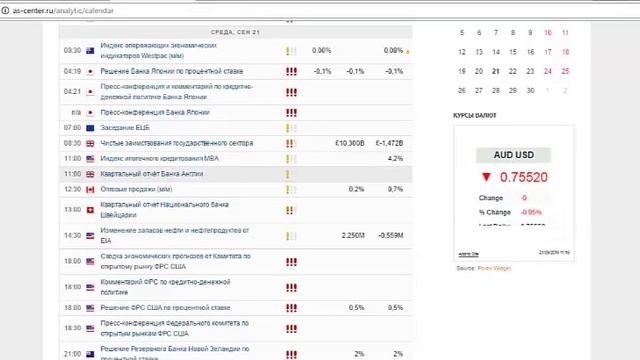Click Canada flag on the 12:30 row
Image resolution: width=640 pixels, height=360 pixels.
[90, 189]
